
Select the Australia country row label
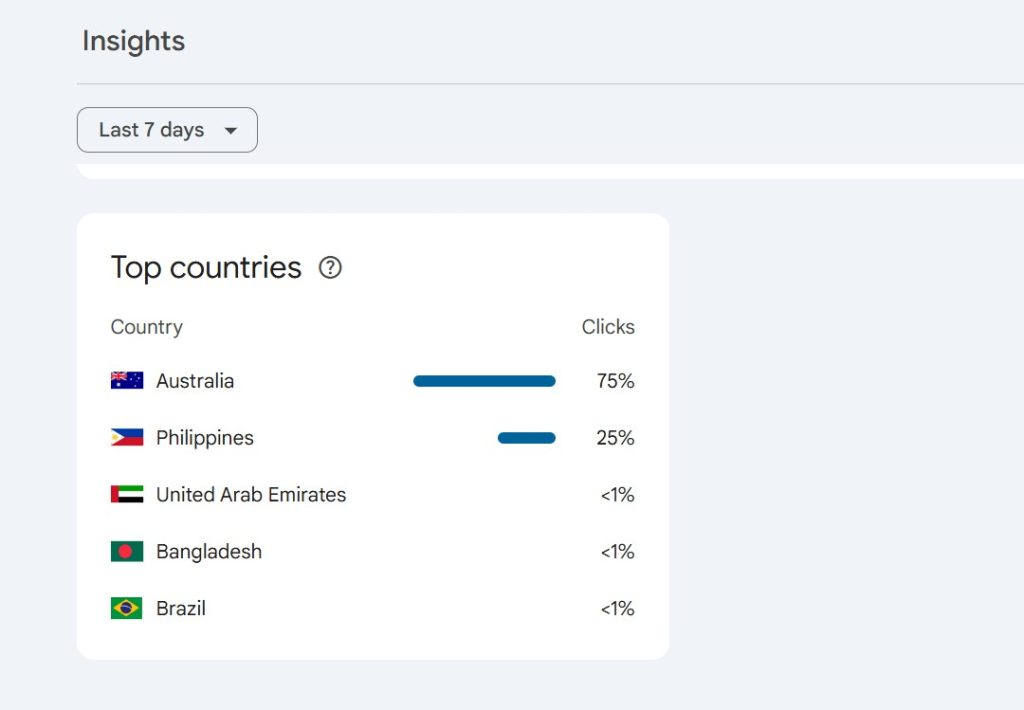pyautogui.click(x=195, y=381)
